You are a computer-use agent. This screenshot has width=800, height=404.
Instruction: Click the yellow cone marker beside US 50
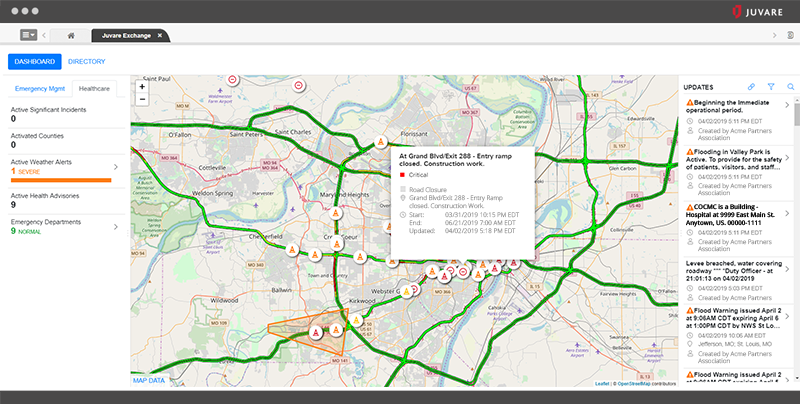(x=357, y=321)
